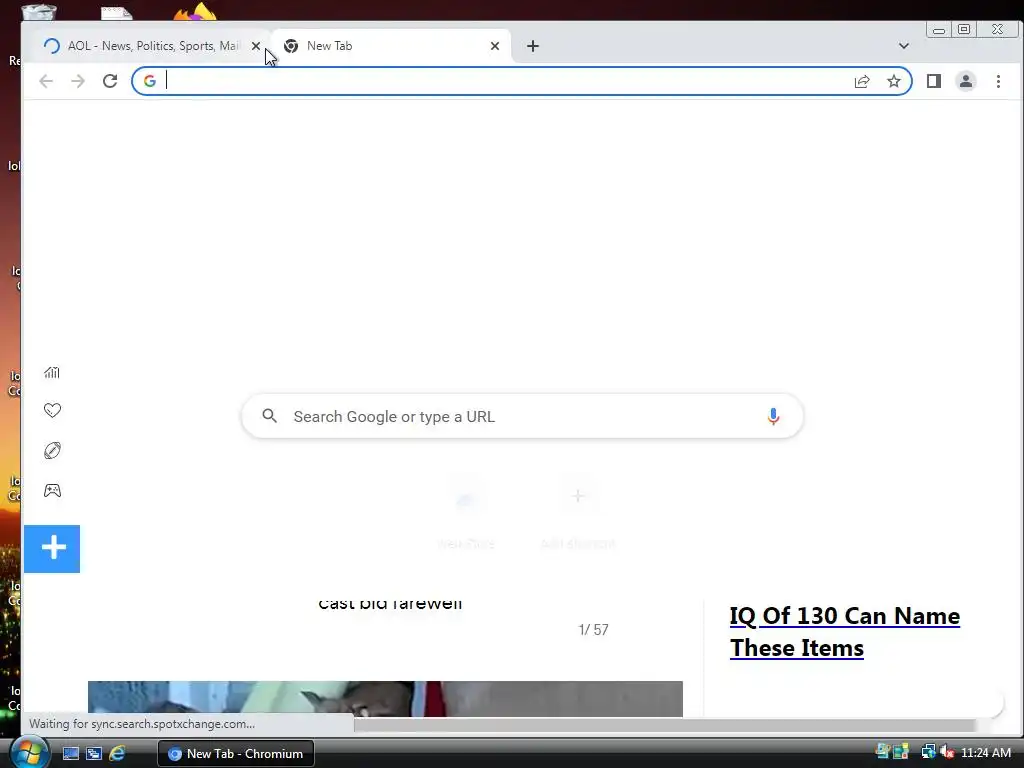Click the "1/ 57" slide counter
1024x768 pixels.
click(x=593, y=630)
